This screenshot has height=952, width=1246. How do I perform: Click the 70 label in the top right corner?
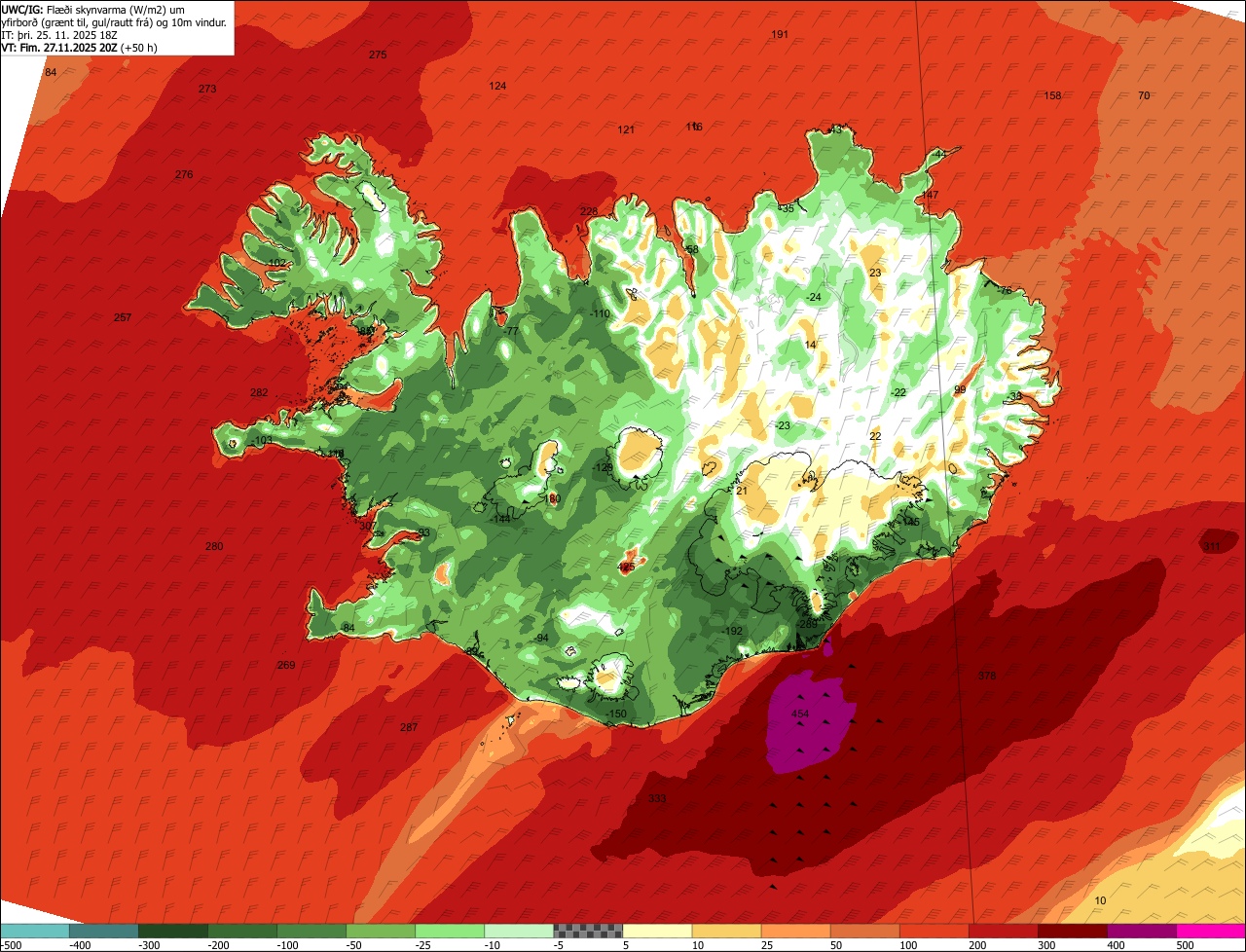coord(1144,95)
